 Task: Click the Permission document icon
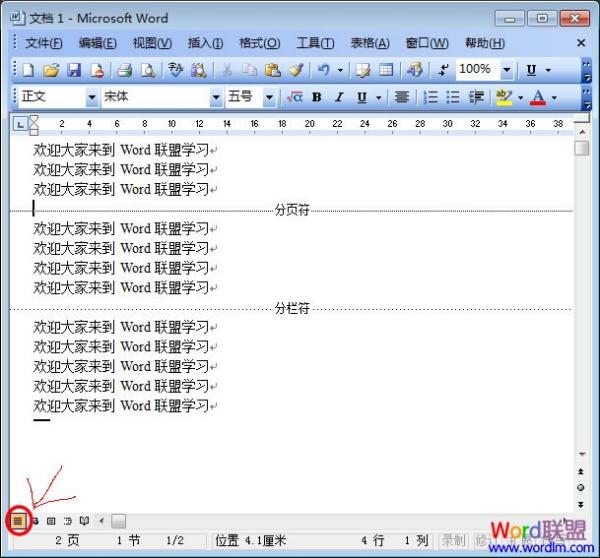point(97,70)
